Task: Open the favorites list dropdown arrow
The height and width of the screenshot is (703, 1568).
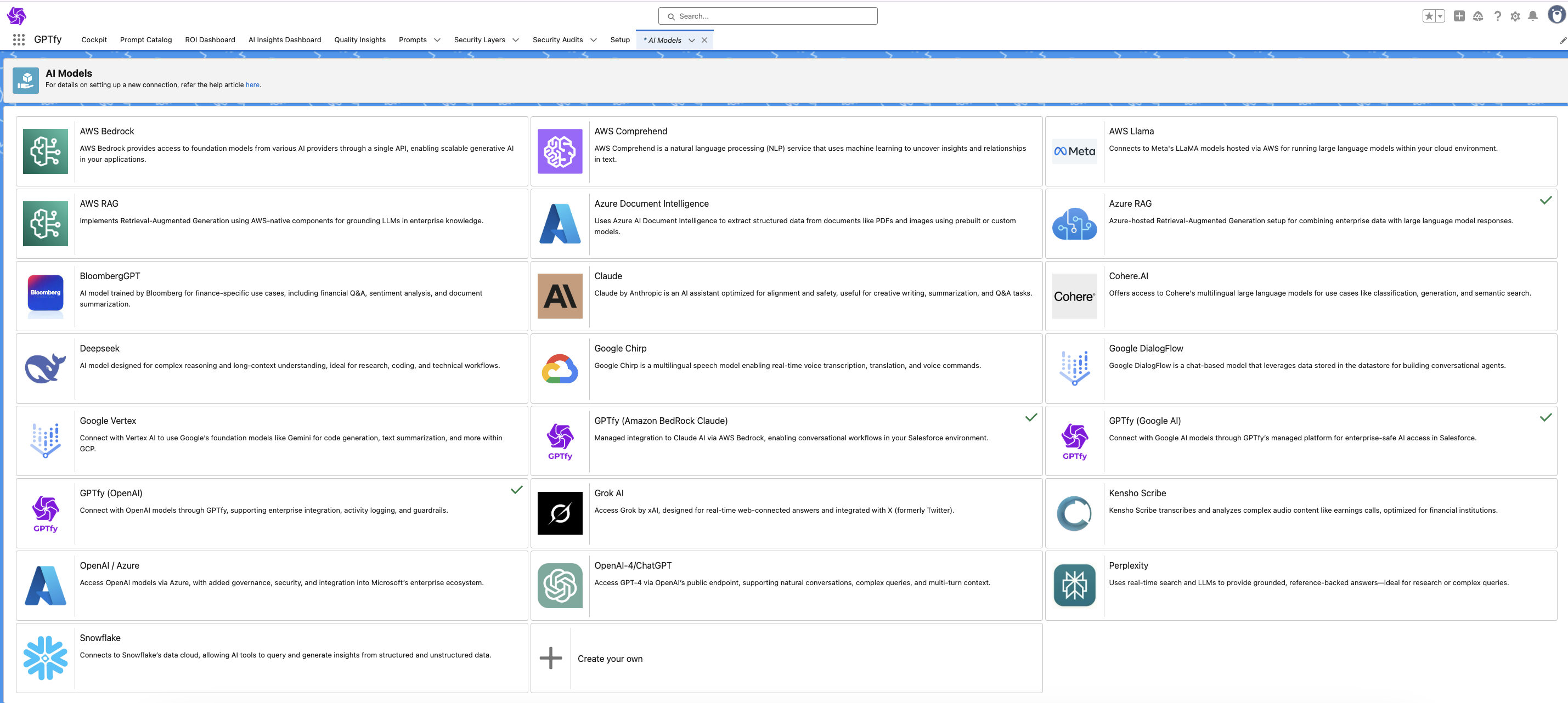Action: coord(1440,16)
